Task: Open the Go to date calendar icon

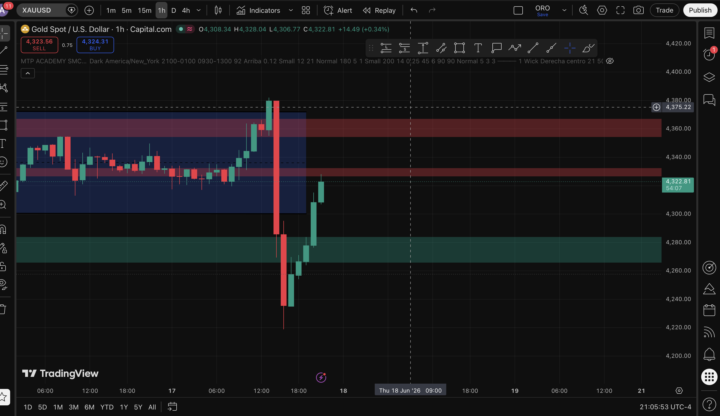Action: click(172, 406)
